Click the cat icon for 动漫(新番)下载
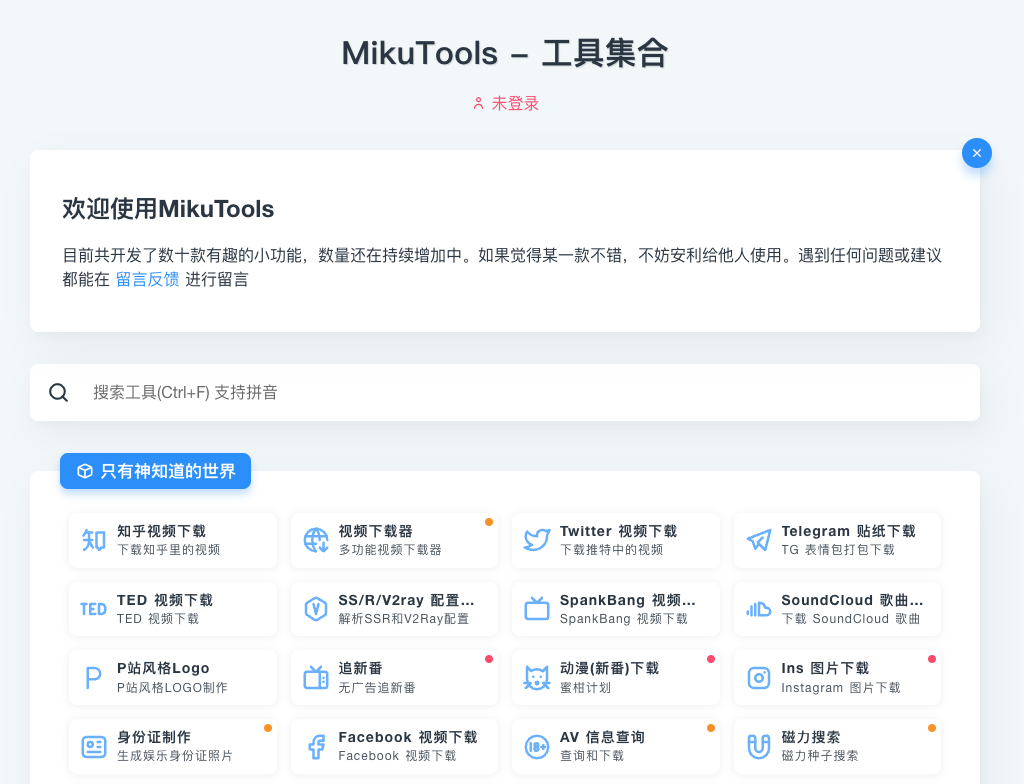This screenshot has height=784, width=1024. 537,678
